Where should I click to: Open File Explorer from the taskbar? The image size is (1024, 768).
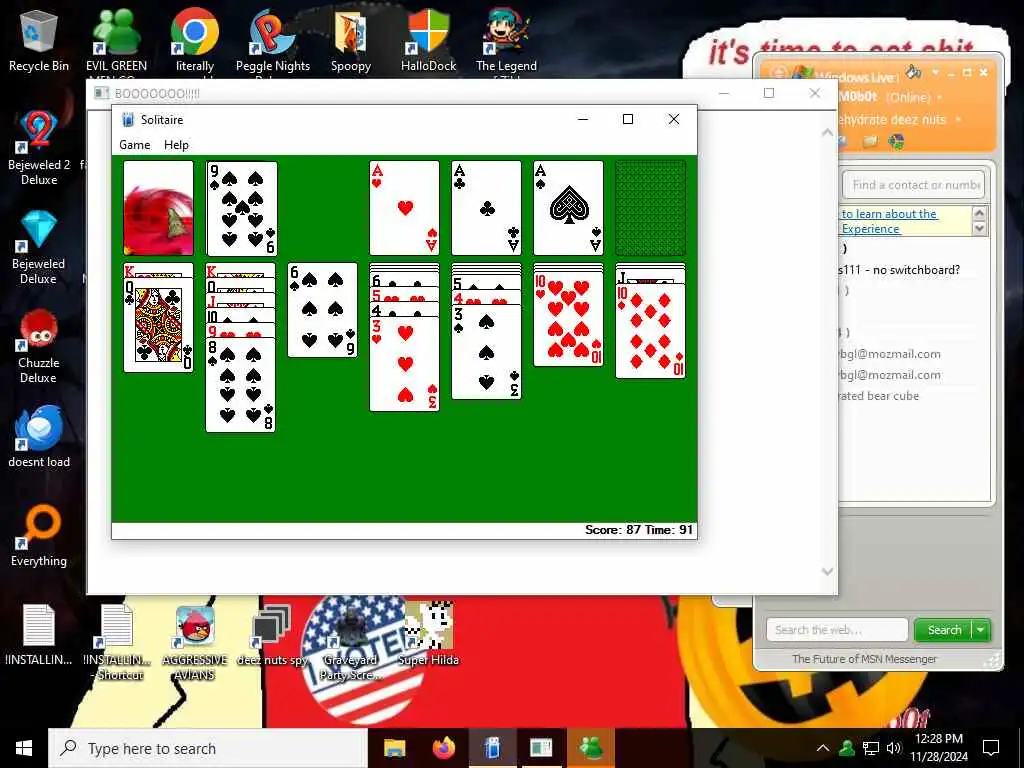click(x=394, y=748)
